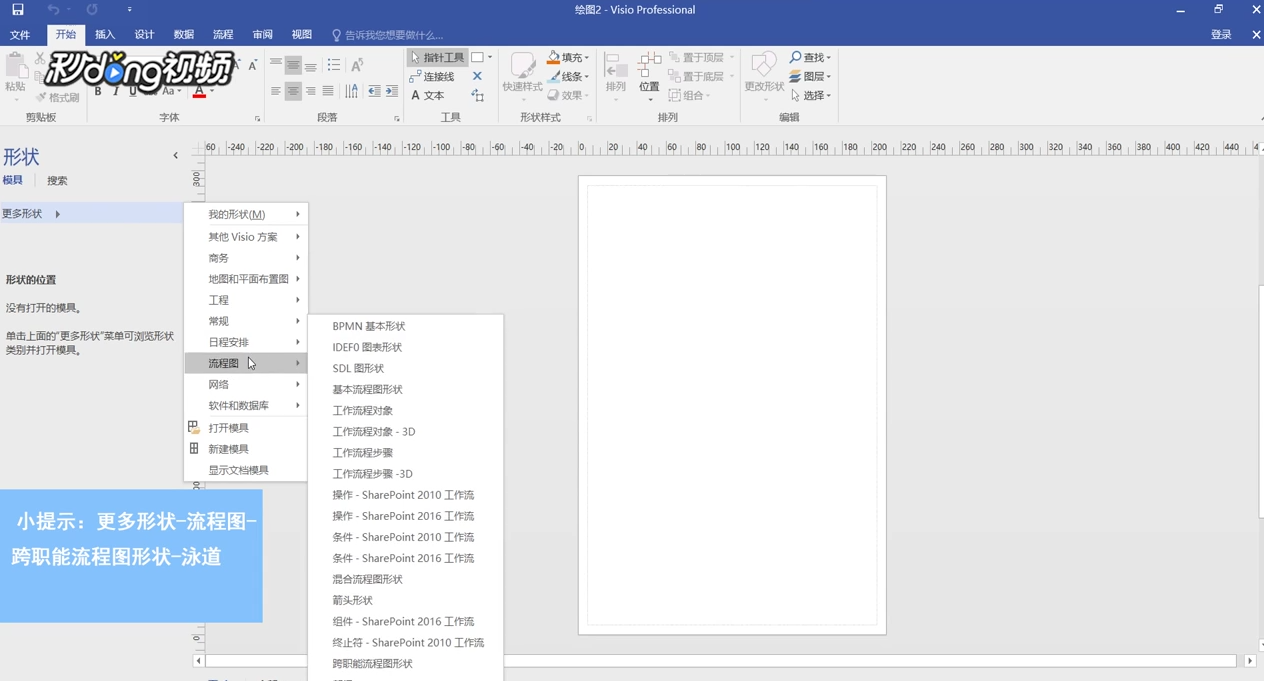Toggle justify text alignment
1264x681 pixels.
pyautogui.click(x=328, y=91)
